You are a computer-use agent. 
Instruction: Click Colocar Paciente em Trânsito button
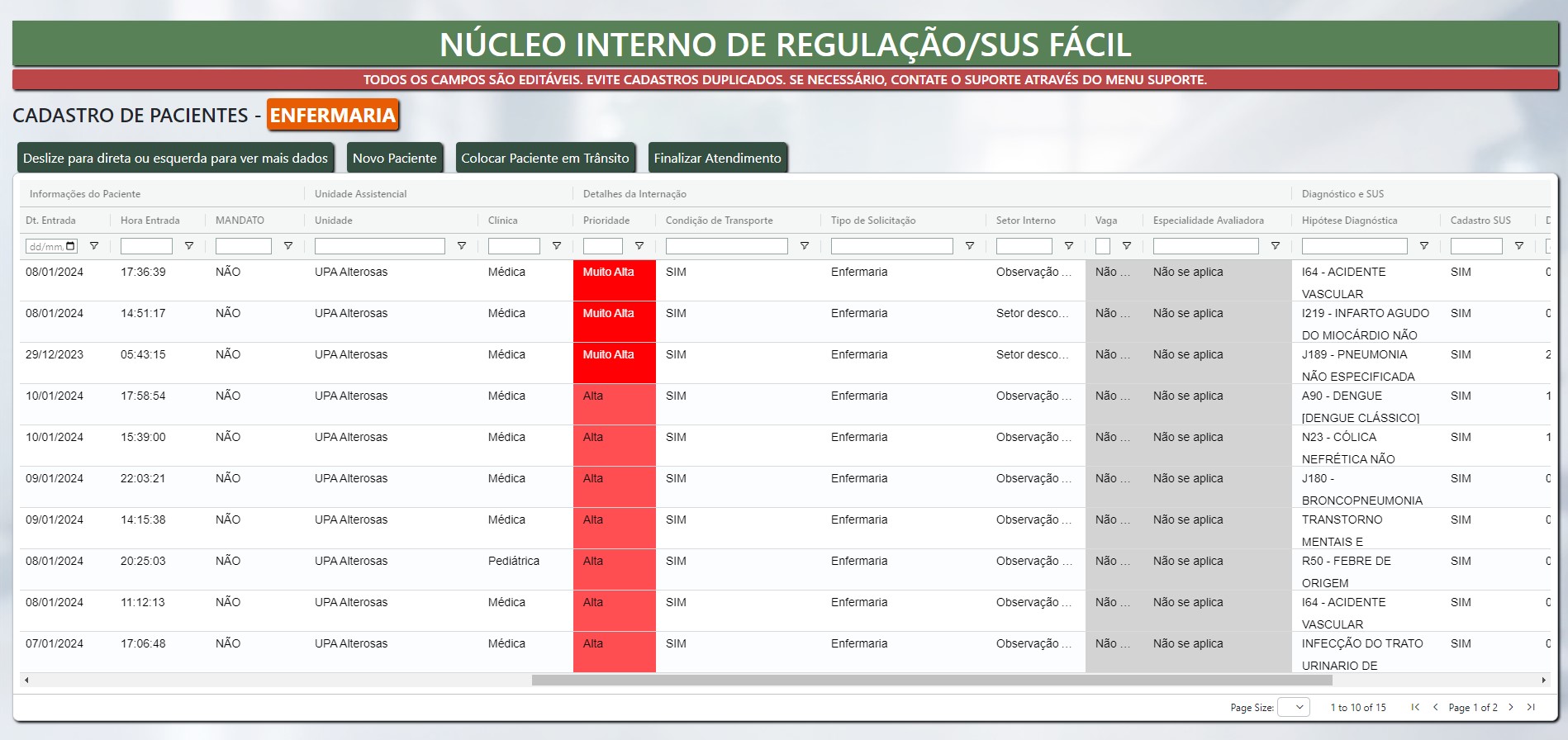pyautogui.click(x=545, y=159)
